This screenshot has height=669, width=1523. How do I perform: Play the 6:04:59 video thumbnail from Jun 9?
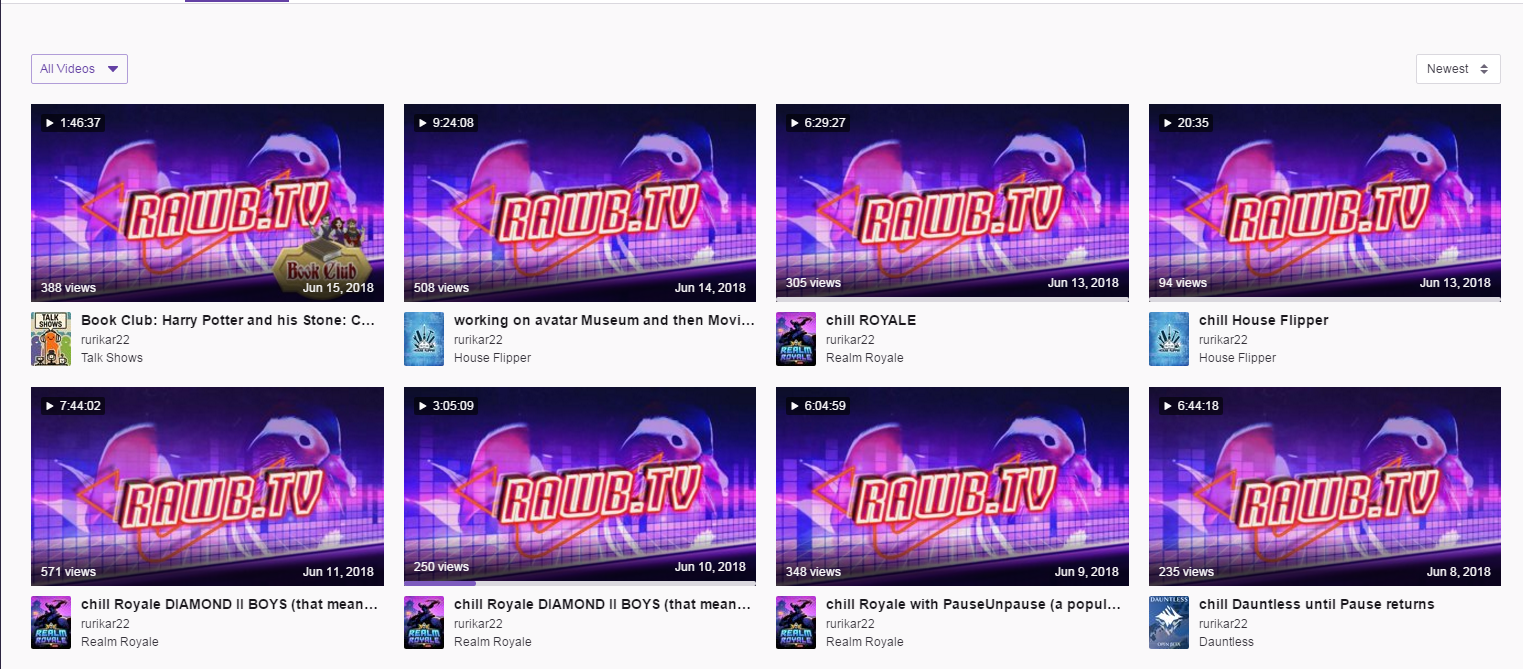coord(952,487)
